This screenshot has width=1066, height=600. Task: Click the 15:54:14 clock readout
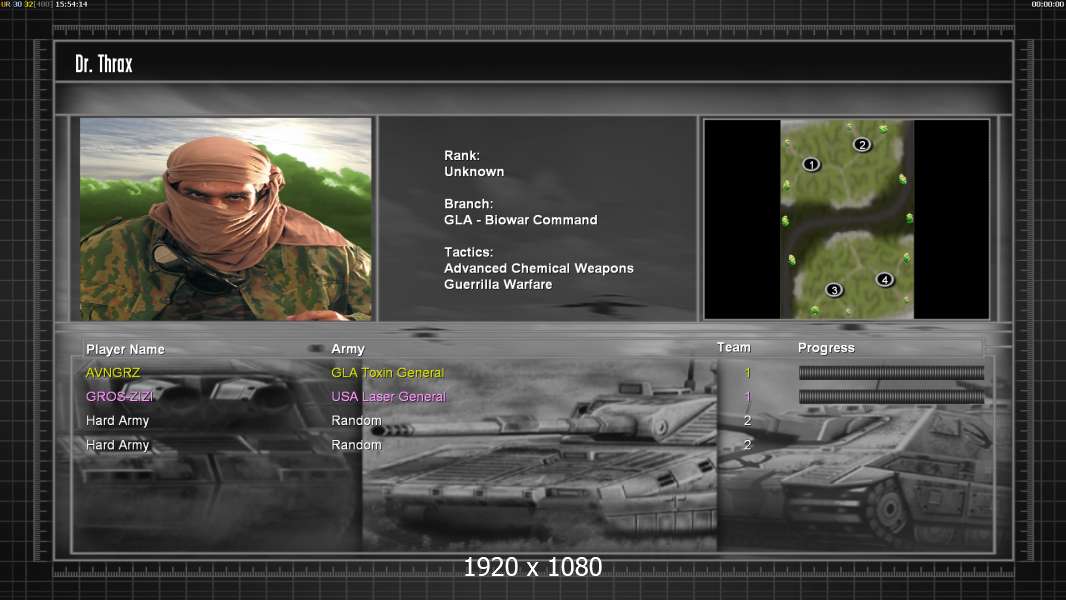click(71, 4)
